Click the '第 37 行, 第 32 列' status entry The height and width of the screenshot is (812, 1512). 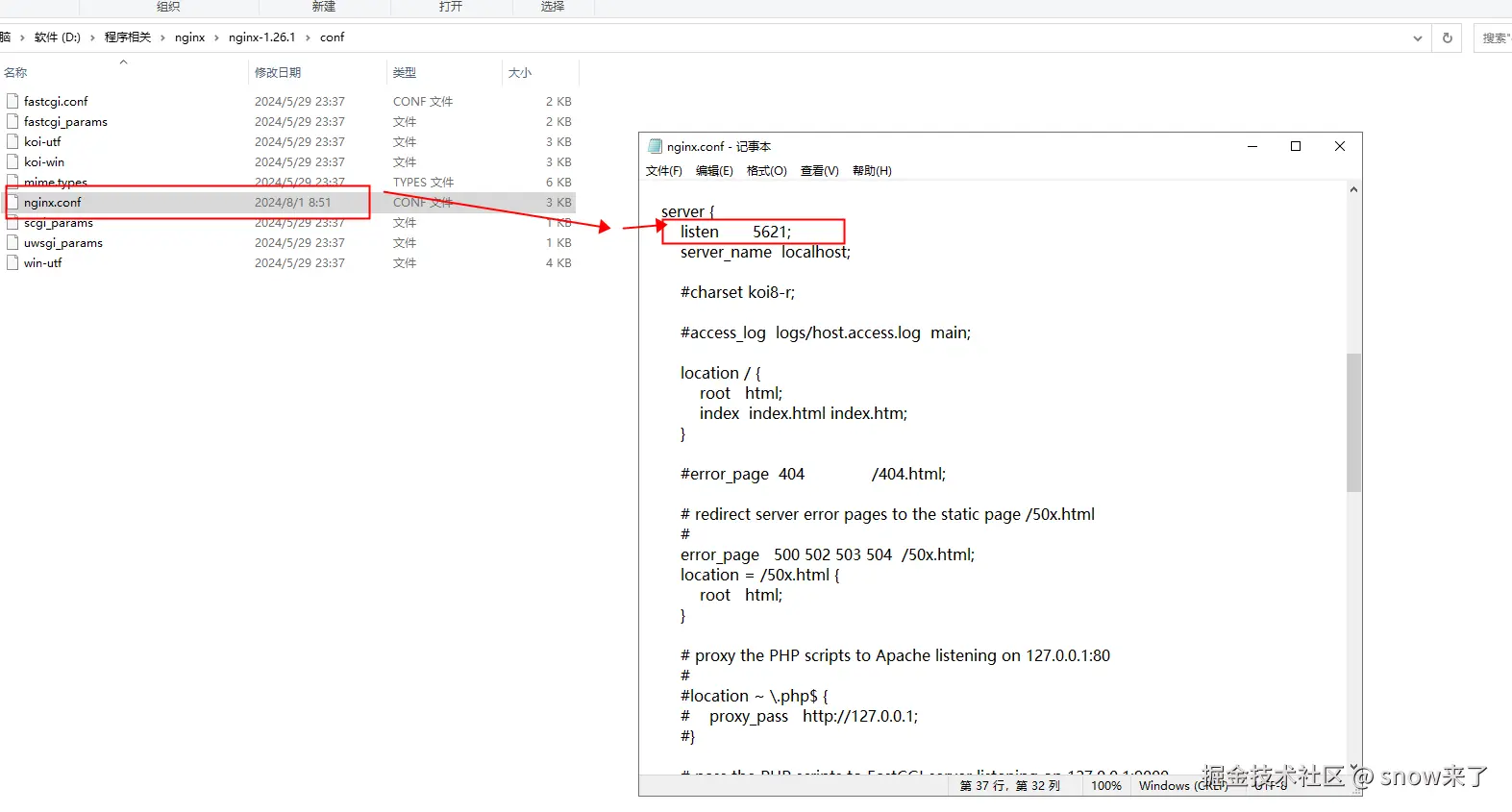click(1009, 785)
